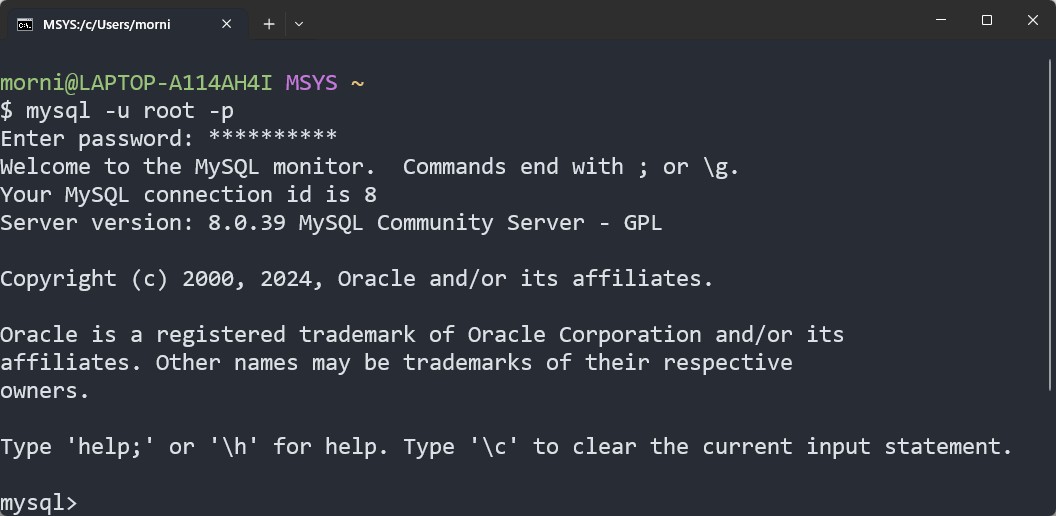Select the MSYS:/c/Users/morni tab
Image resolution: width=1056 pixels, height=516 pixels.
click(x=110, y=24)
